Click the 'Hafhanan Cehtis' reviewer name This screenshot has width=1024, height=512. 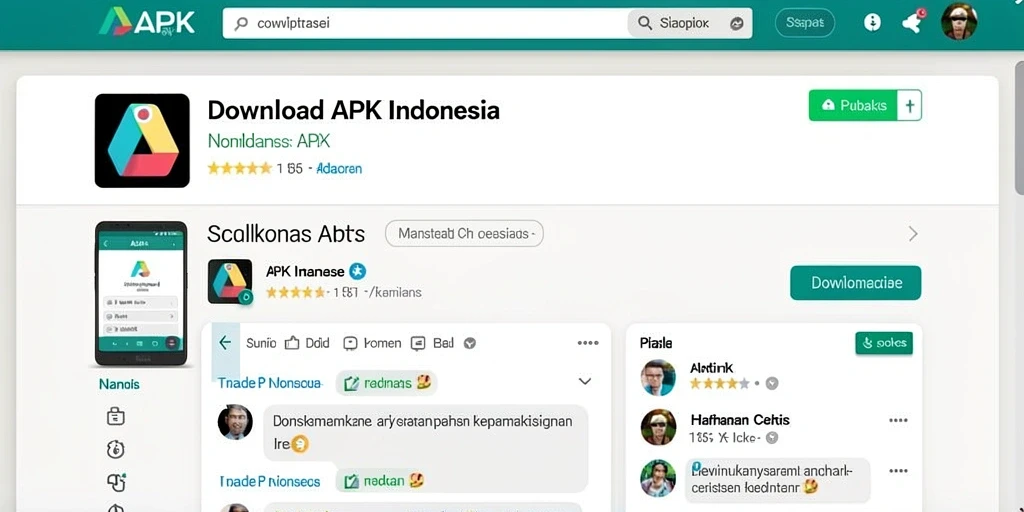coord(740,419)
